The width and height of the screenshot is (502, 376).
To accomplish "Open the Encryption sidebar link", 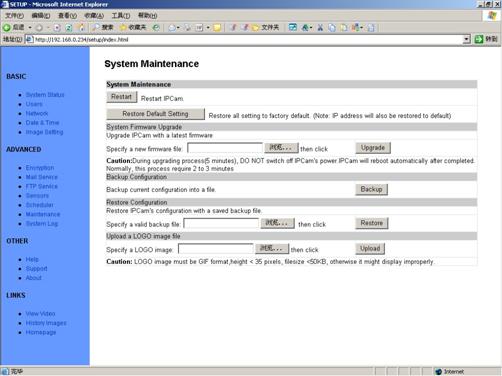I will click(40, 168).
